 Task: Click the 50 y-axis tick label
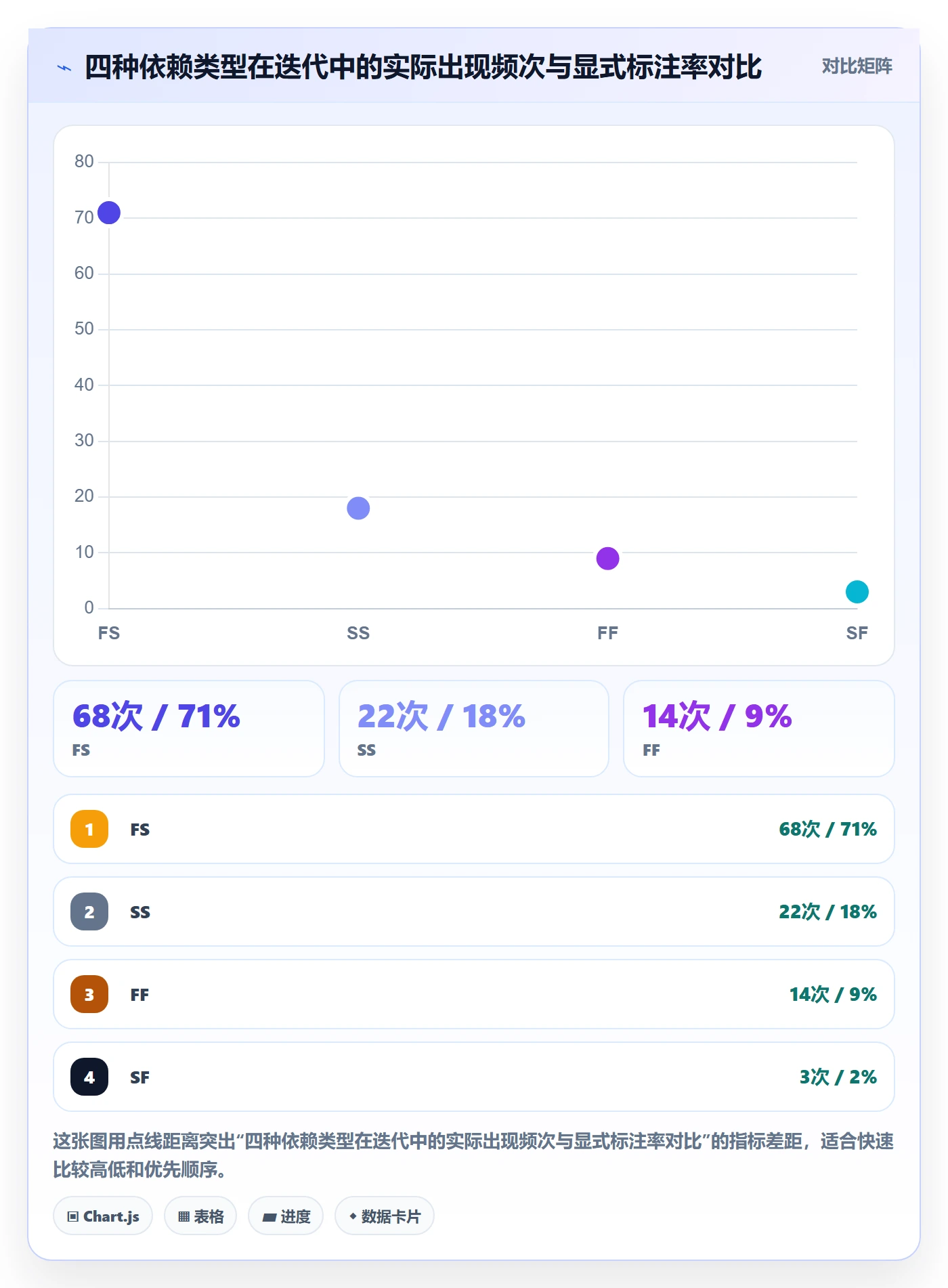click(x=84, y=328)
